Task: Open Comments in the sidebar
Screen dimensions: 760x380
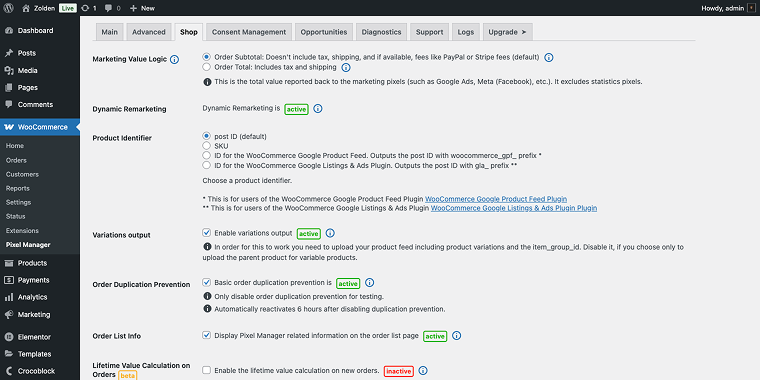Action: click(40, 104)
